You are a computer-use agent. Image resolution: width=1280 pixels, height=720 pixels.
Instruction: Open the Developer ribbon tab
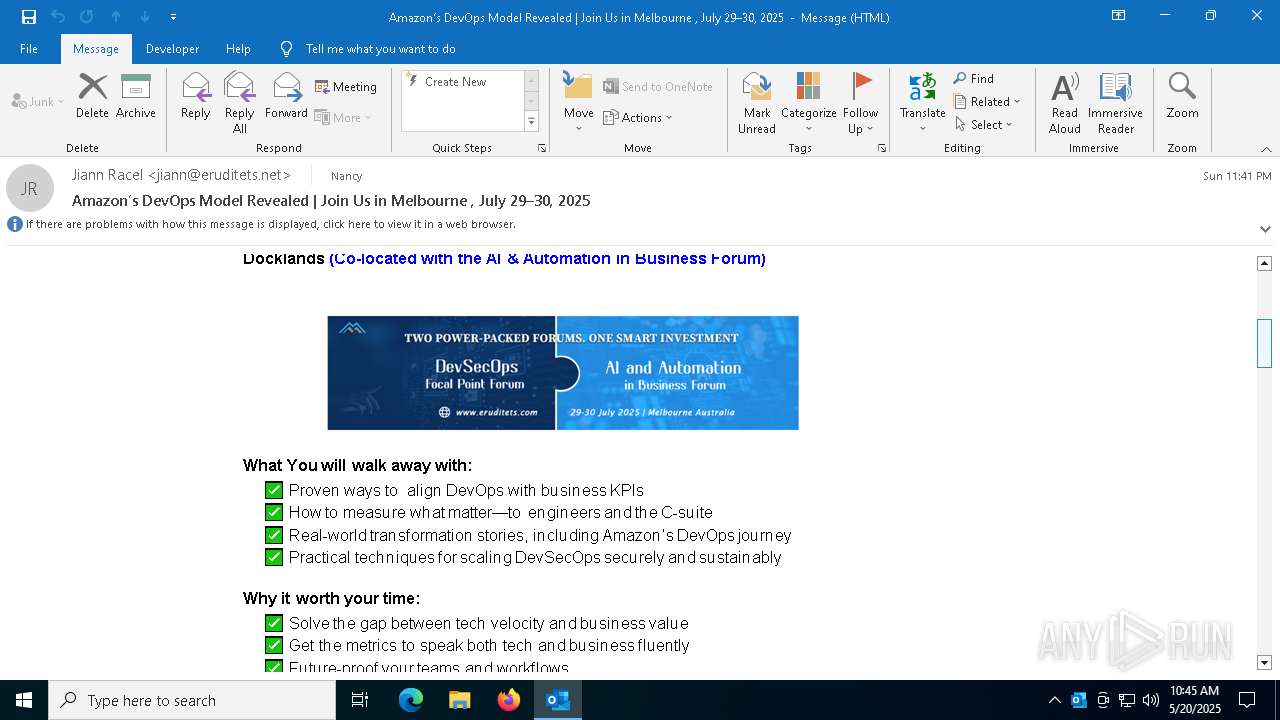pos(172,49)
